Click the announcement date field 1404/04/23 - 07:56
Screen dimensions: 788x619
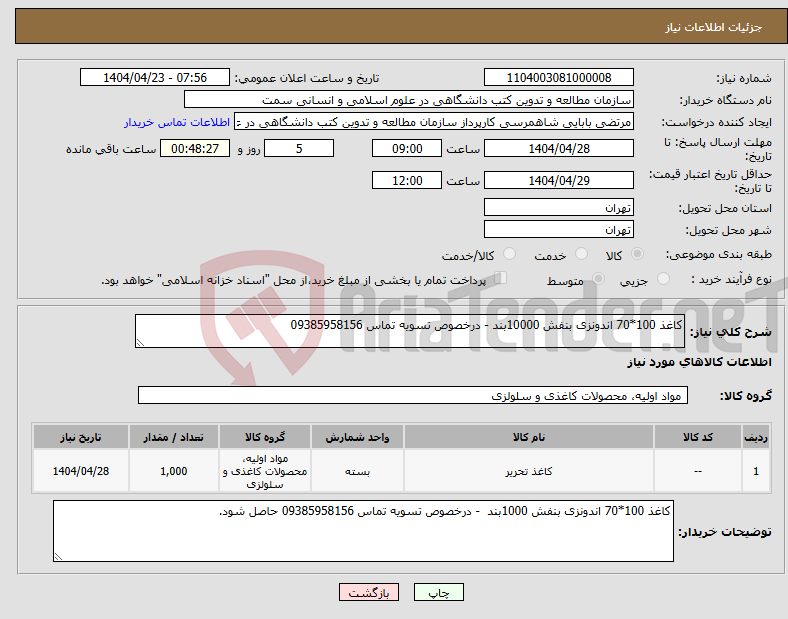155,78
